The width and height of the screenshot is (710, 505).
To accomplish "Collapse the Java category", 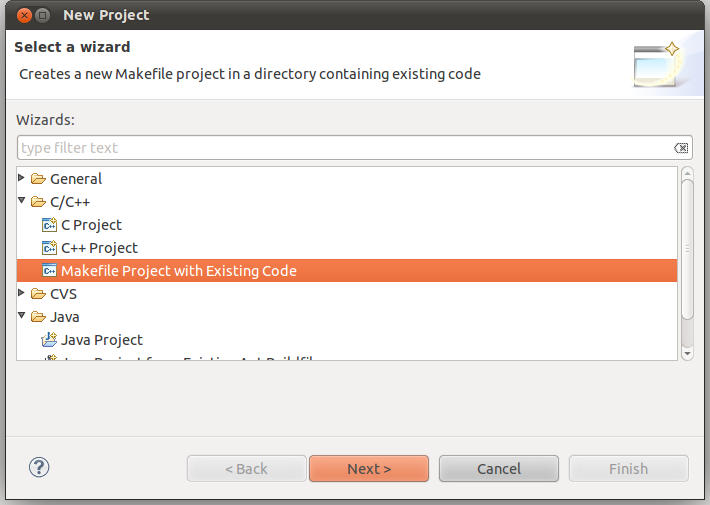I will tap(21, 315).
